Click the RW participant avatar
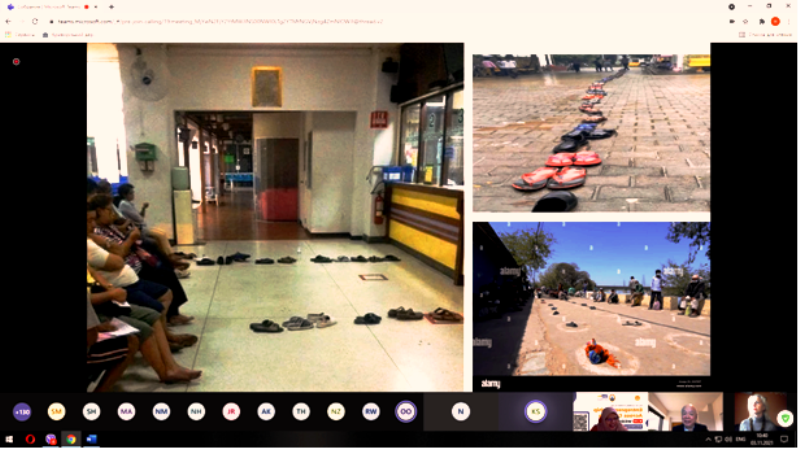Screen dimensions: 800x449 [x=370, y=411]
